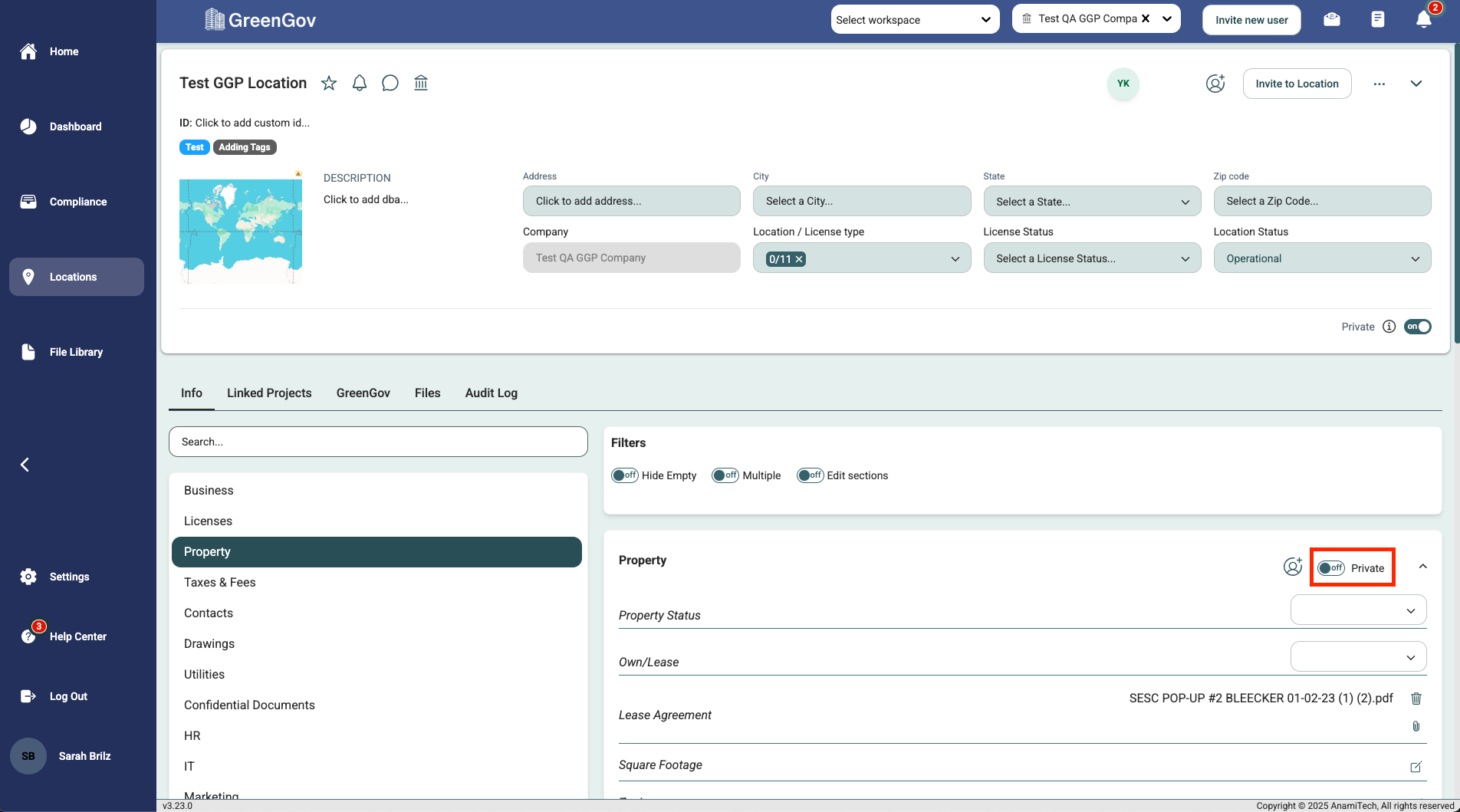The width and height of the screenshot is (1460, 812).
Task: Click the notifications bell in top bar
Action: click(1423, 20)
